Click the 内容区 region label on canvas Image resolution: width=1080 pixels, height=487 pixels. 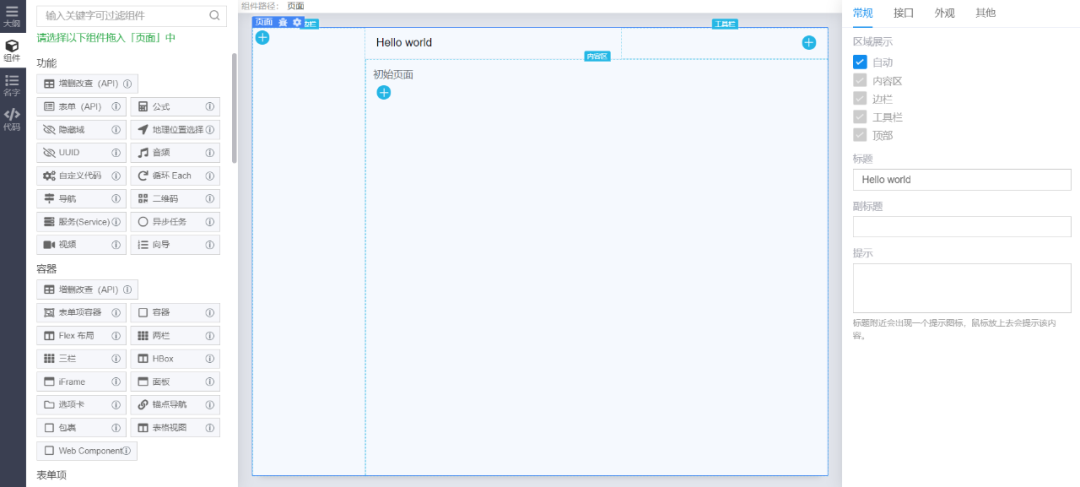(597, 56)
